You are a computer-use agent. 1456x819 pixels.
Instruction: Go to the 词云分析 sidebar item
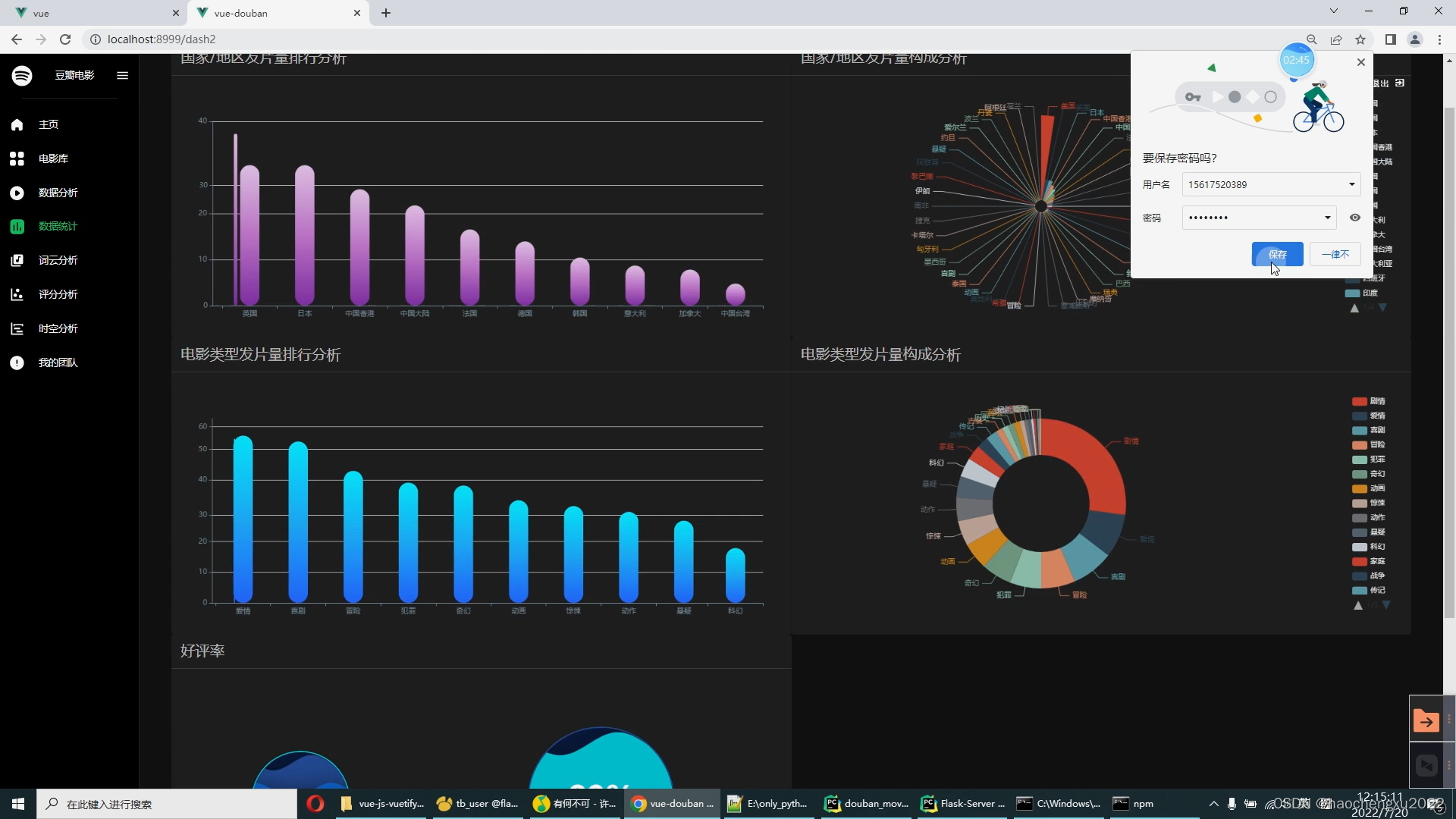[x=58, y=260]
